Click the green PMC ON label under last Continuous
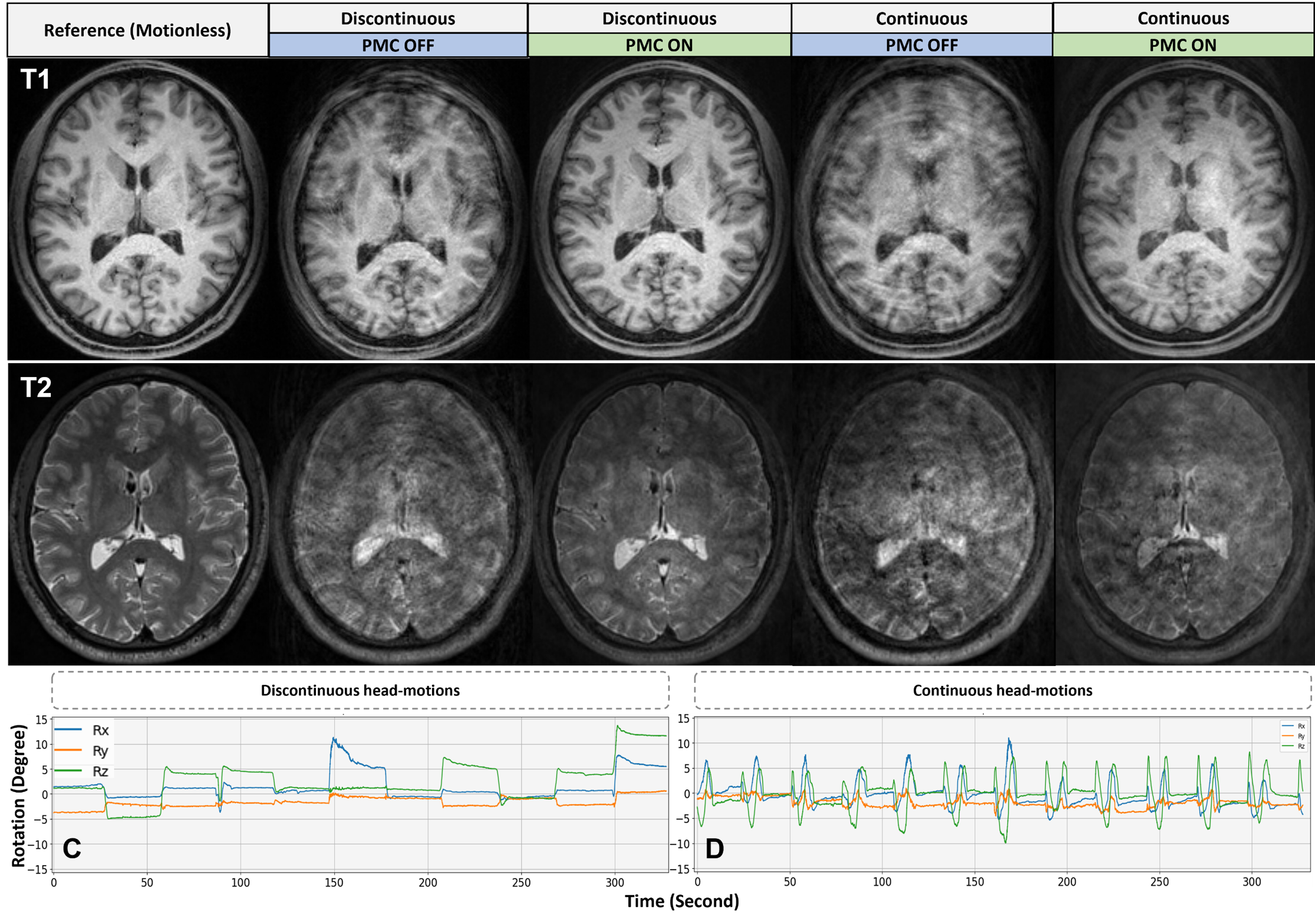The width and height of the screenshot is (1315, 924). [x=1182, y=45]
